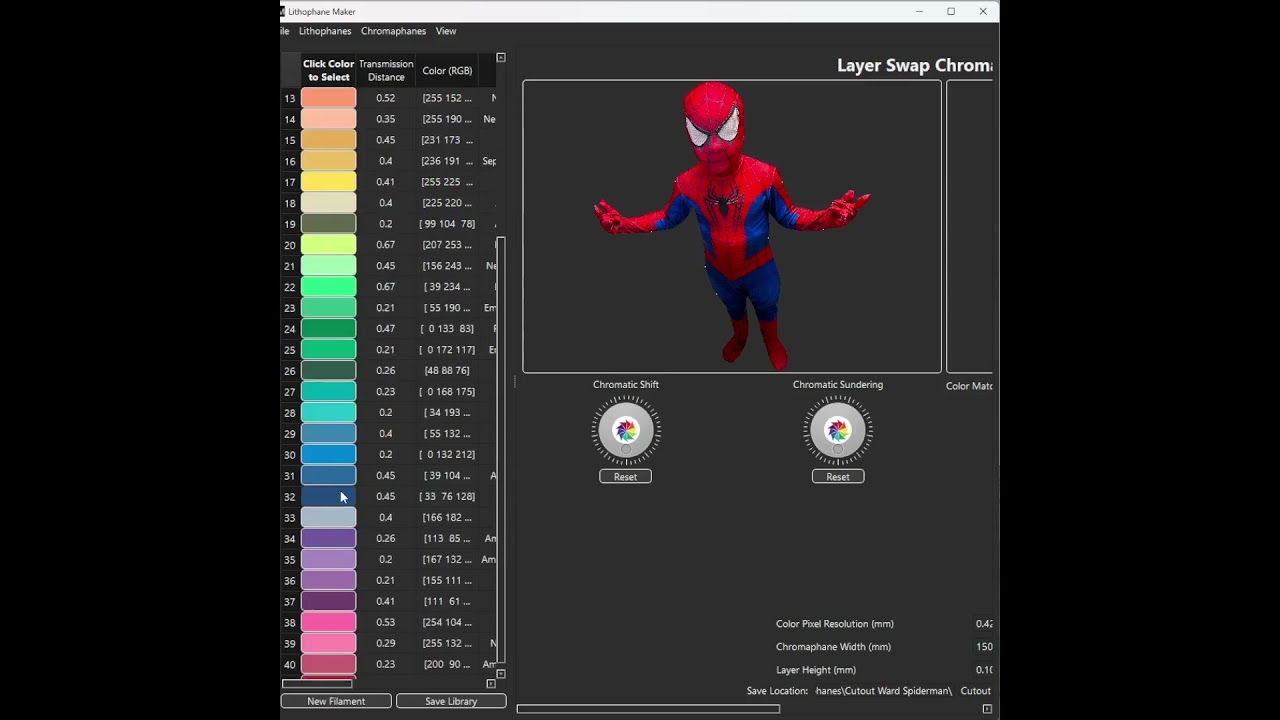The image size is (1280, 720).
Task: Choose the row 16 sand-colored swatch
Action: click(328, 161)
